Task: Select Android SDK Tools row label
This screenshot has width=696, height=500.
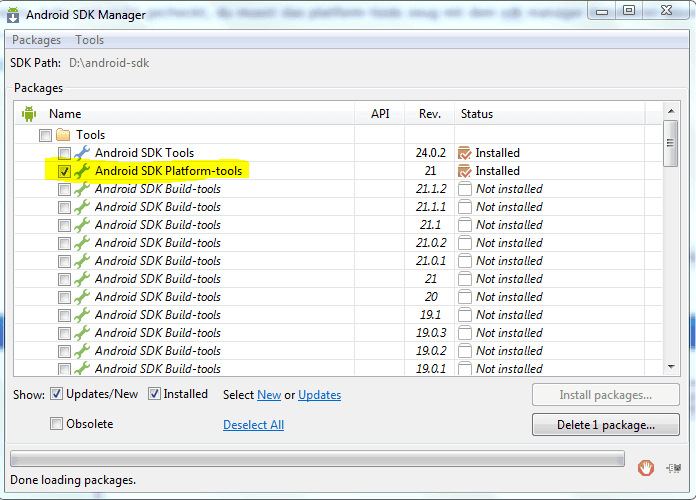Action: [145, 153]
